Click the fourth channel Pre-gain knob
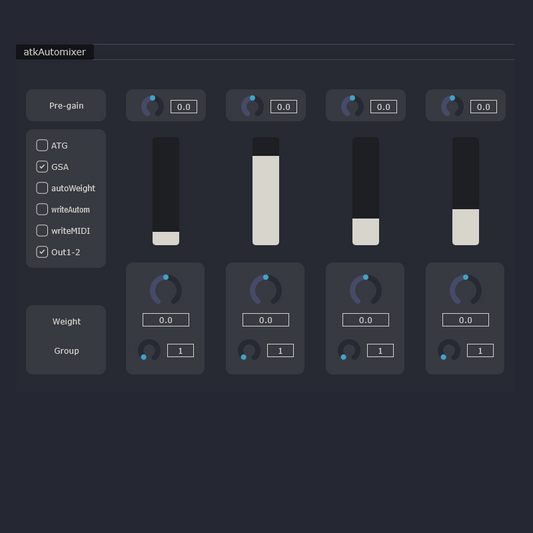Screen dimensions: 533x533 coord(452,106)
